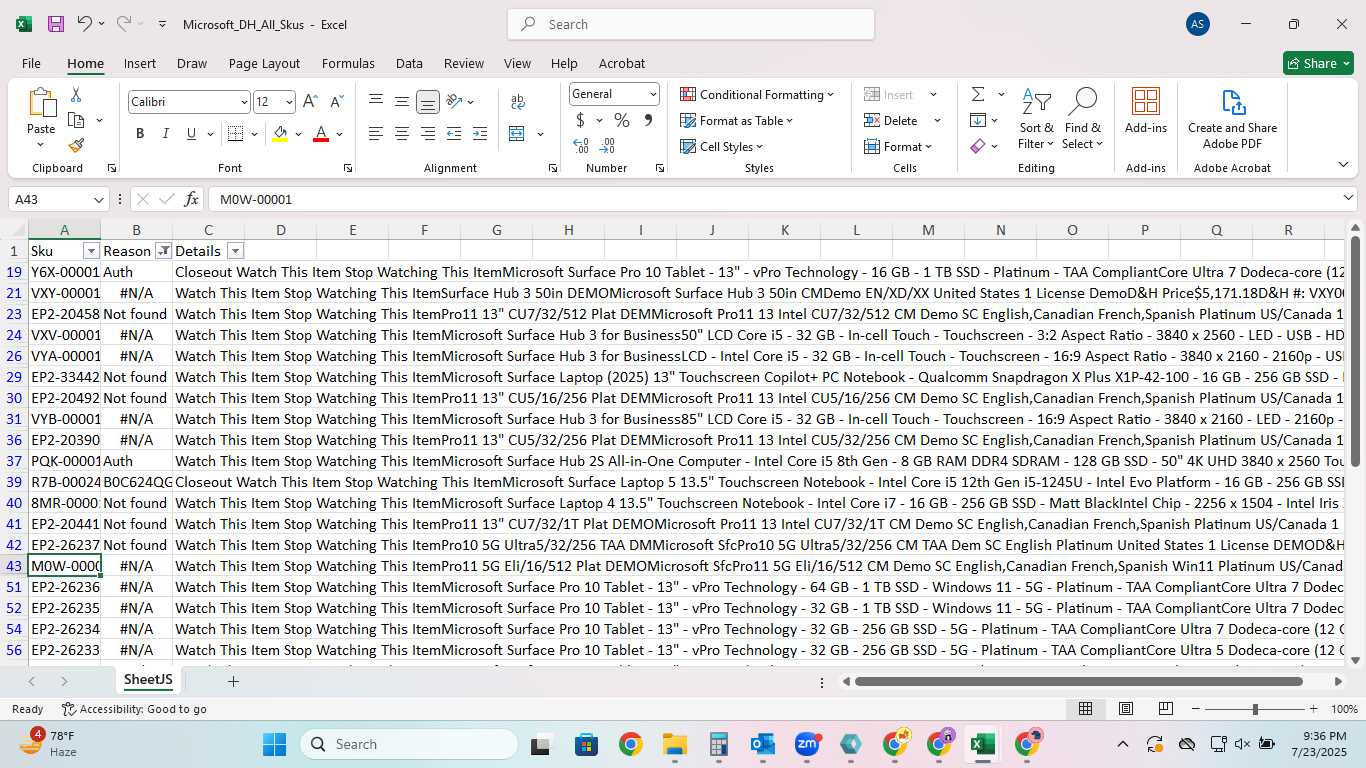This screenshot has width=1366, height=768.
Task: Toggle Wrap Text
Action: tap(518, 102)
